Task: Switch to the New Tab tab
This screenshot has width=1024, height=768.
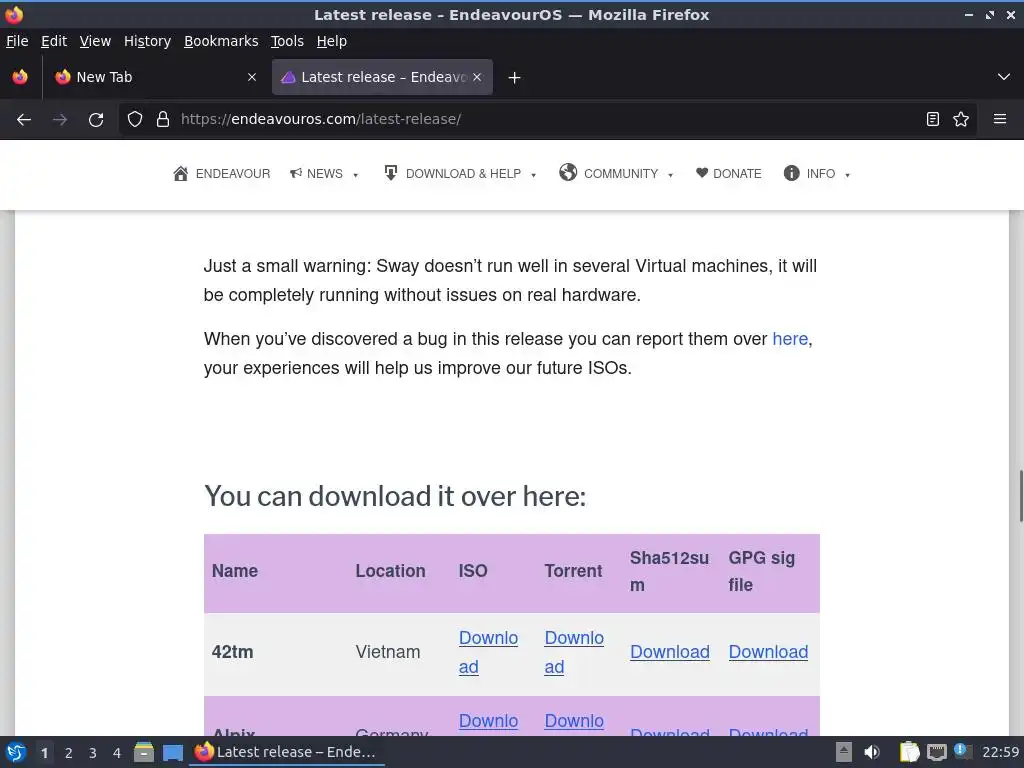Action: point(155,77)
